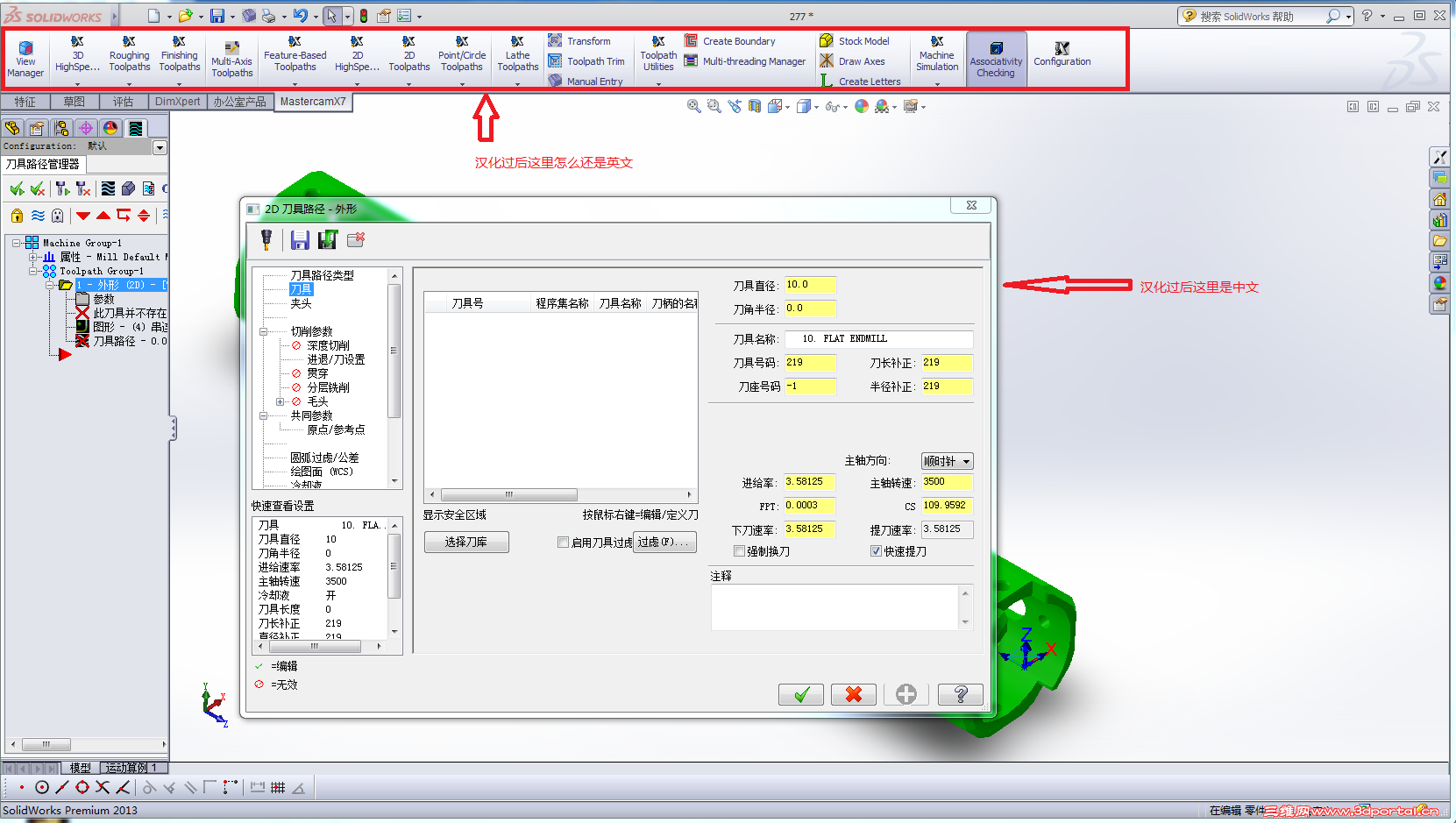
Task: Open the Configuration 默认 dropdown
Action: (x=160, y=147)
